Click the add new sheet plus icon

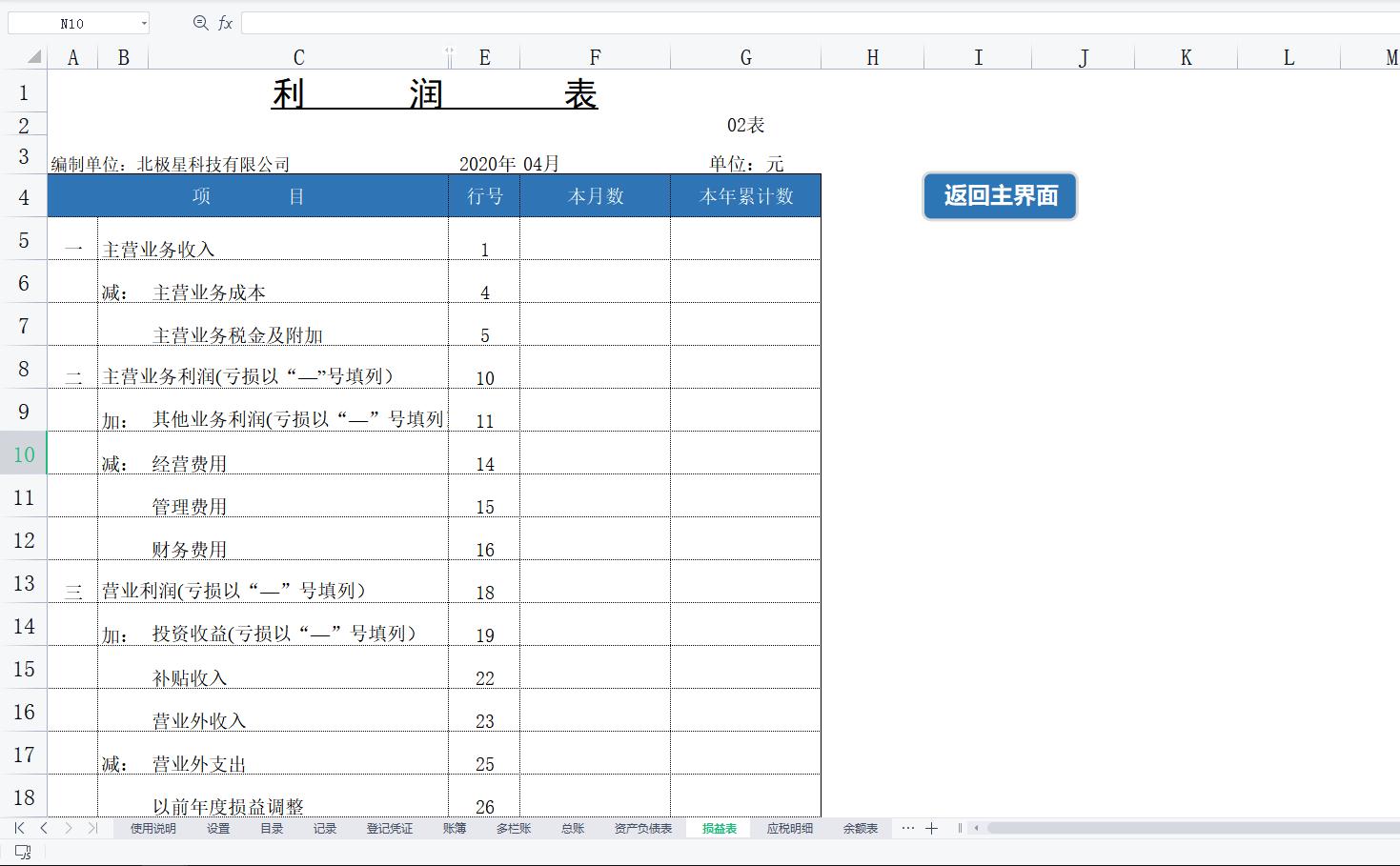[931, 828]
